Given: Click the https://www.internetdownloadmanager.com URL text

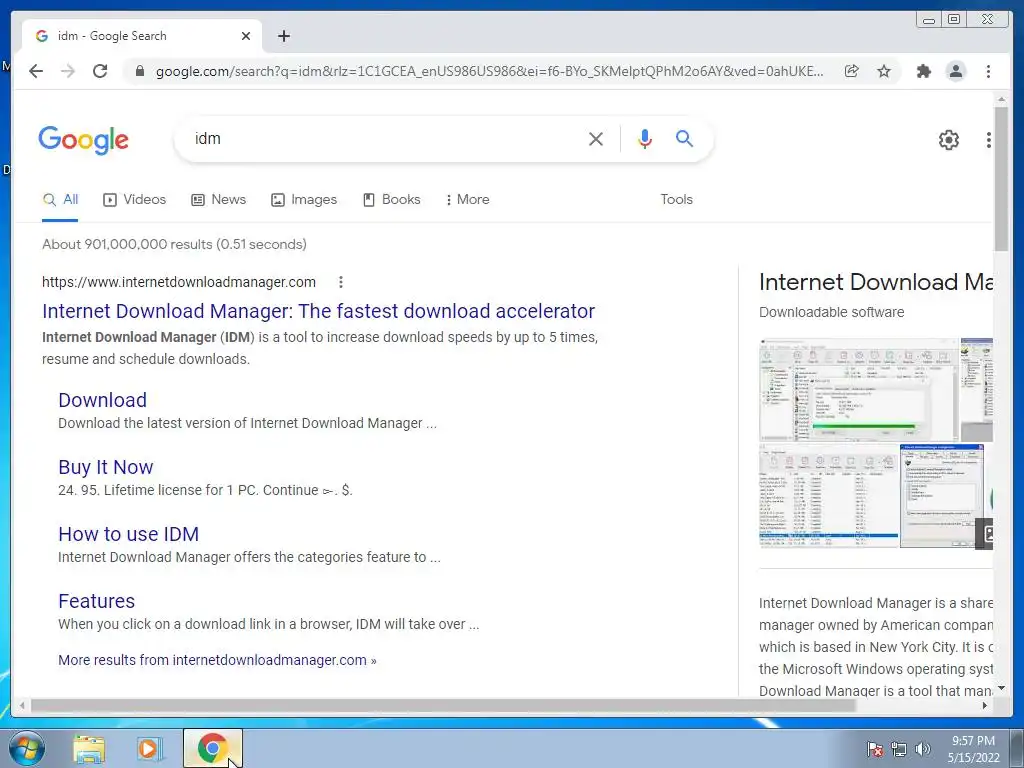Looking at the screenshot, I should [x=179, y=282].
